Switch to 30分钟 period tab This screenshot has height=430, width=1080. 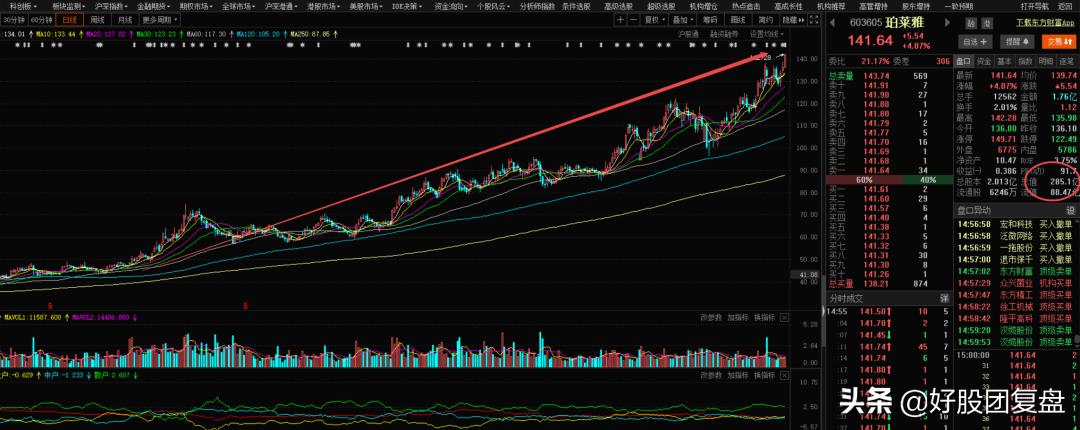point(13,20)
